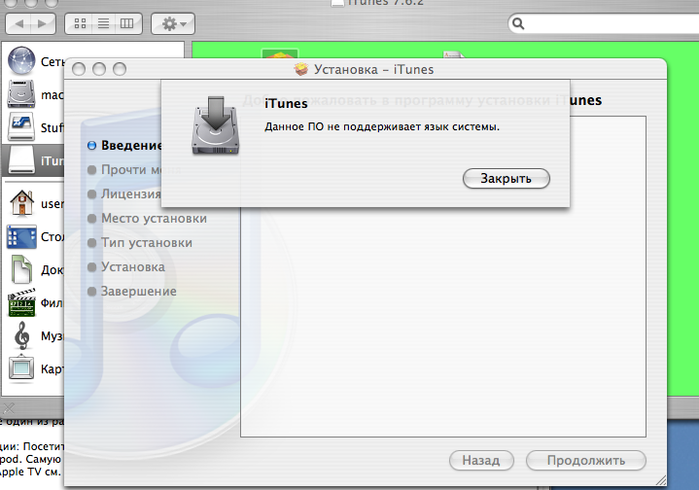The image size is (699, 490).
Task: Select the mac hard disk icon in the sidebar
Action: pos(21,94)
